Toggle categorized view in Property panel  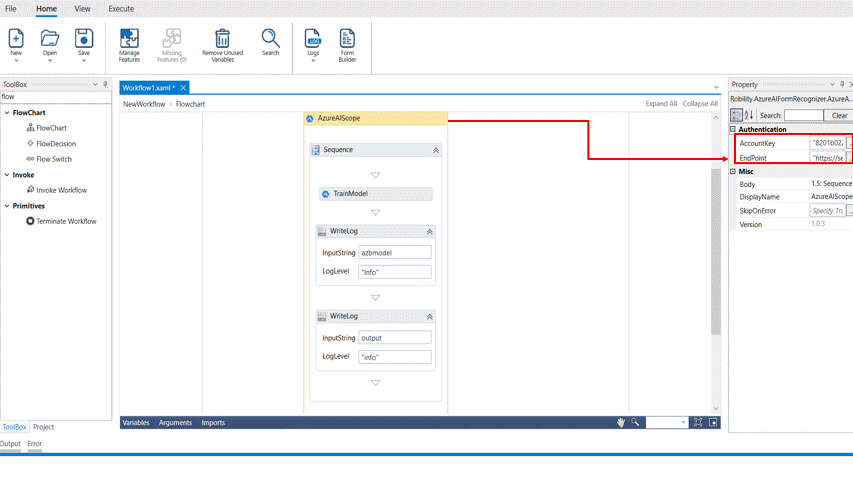[x=737, y=115]
